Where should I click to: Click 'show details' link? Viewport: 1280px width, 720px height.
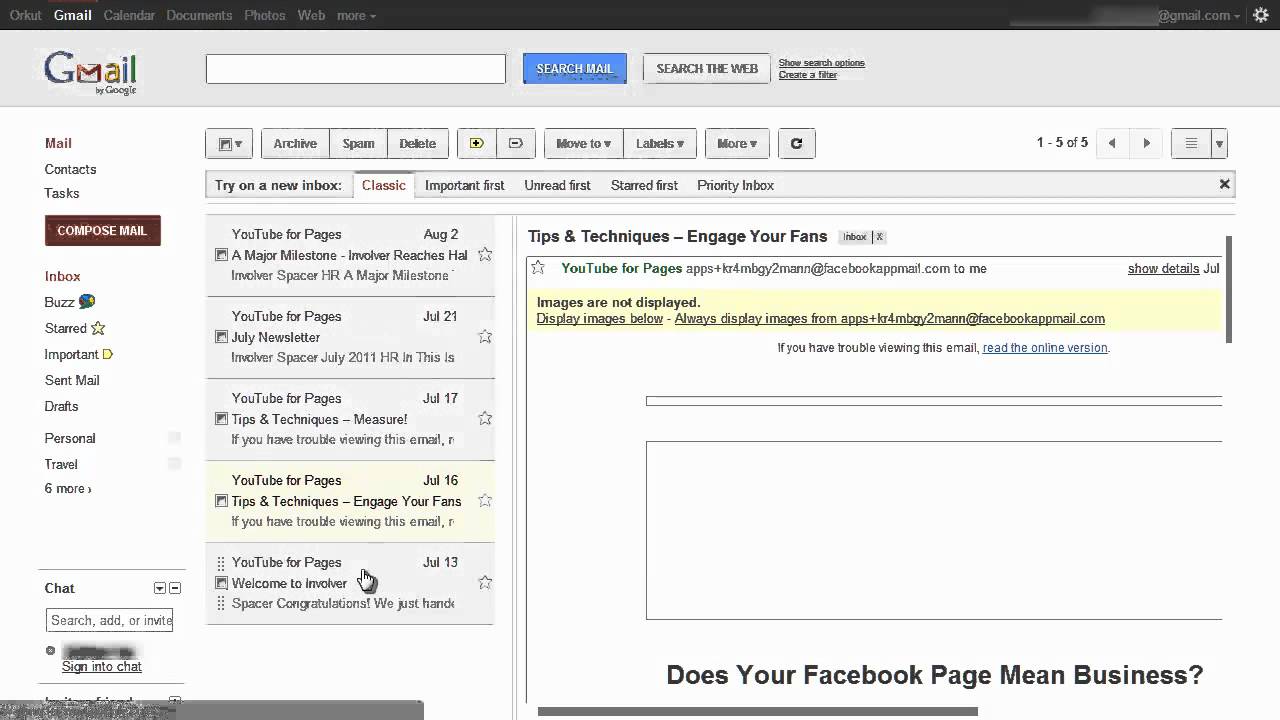pyautogui.click(x=1163, y=268)
